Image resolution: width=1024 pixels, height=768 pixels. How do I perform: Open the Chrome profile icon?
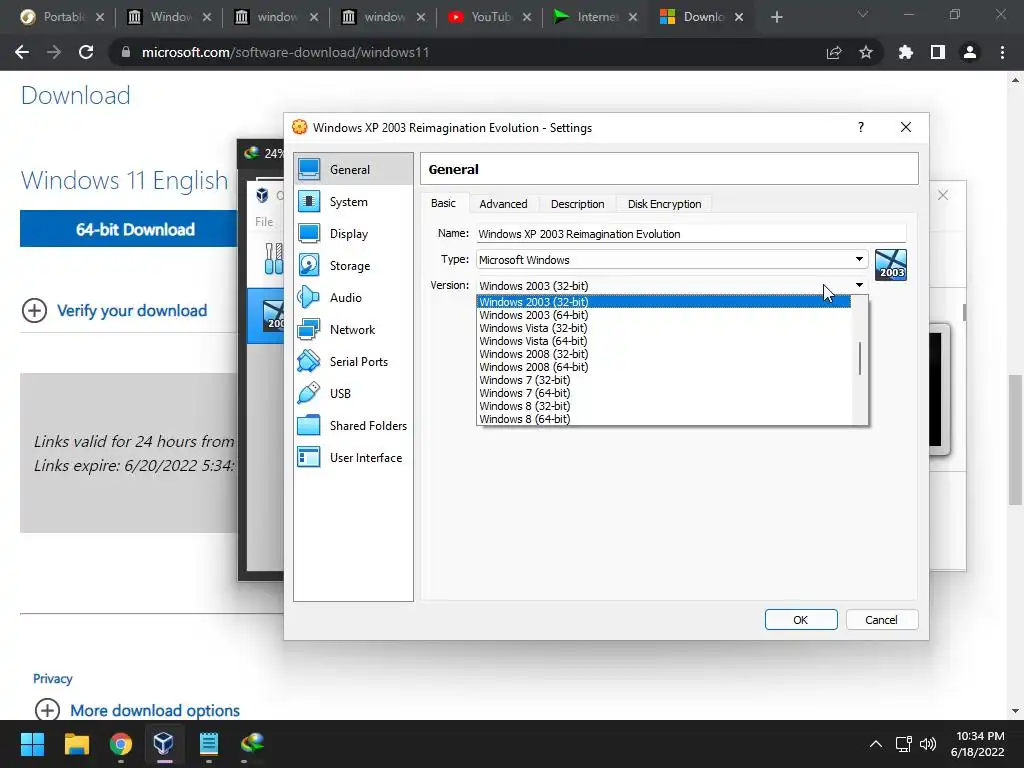[970, 52]
